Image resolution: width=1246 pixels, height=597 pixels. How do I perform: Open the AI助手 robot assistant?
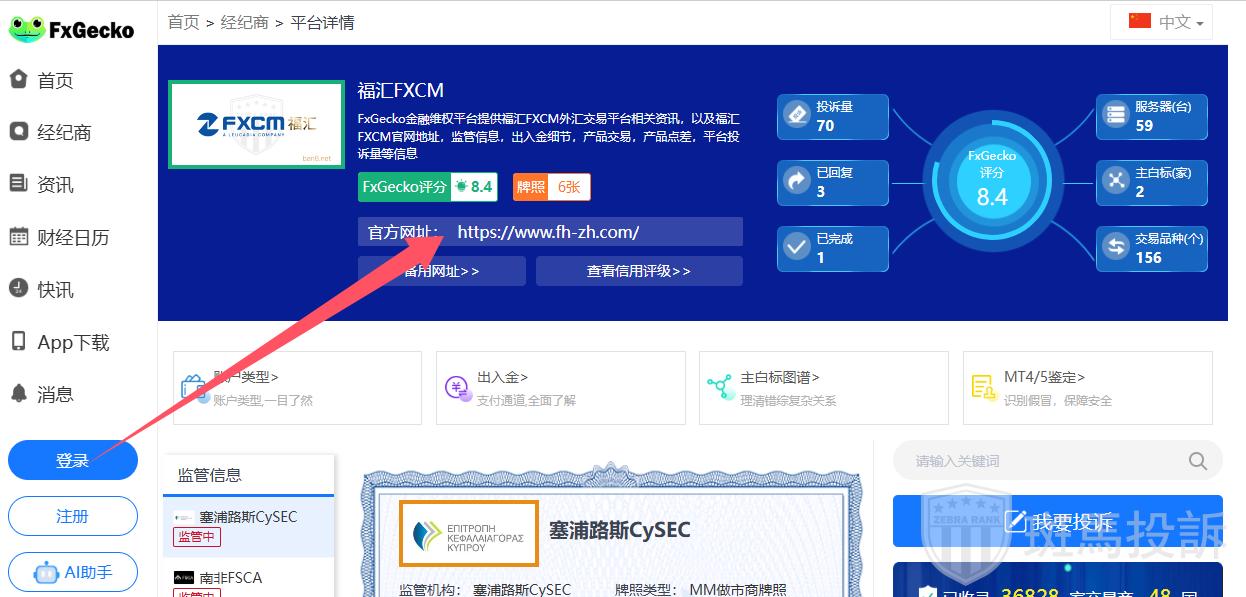click(73, 572)
